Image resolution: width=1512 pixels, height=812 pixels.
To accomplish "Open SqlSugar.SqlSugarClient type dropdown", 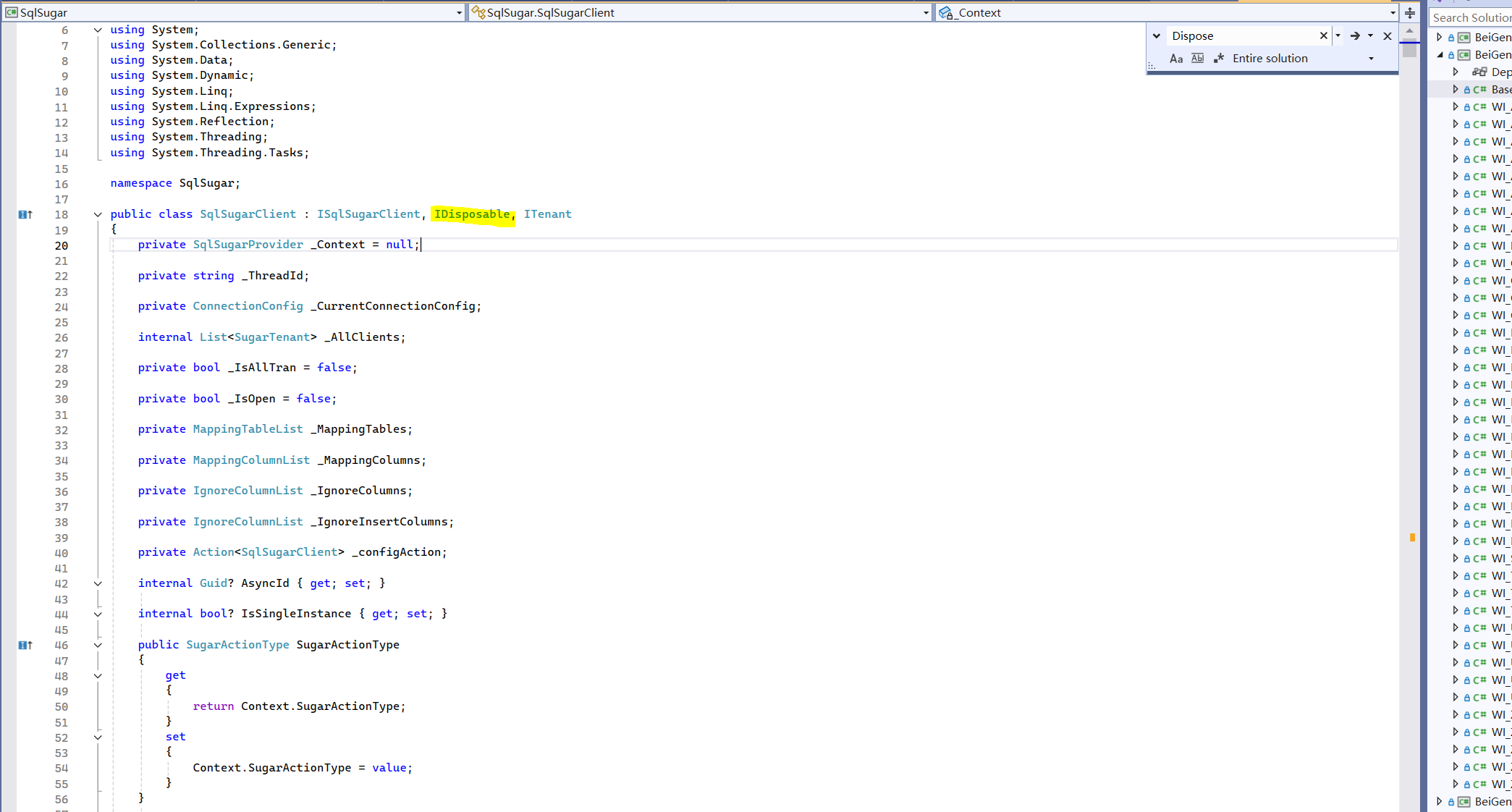I will 926,12.
